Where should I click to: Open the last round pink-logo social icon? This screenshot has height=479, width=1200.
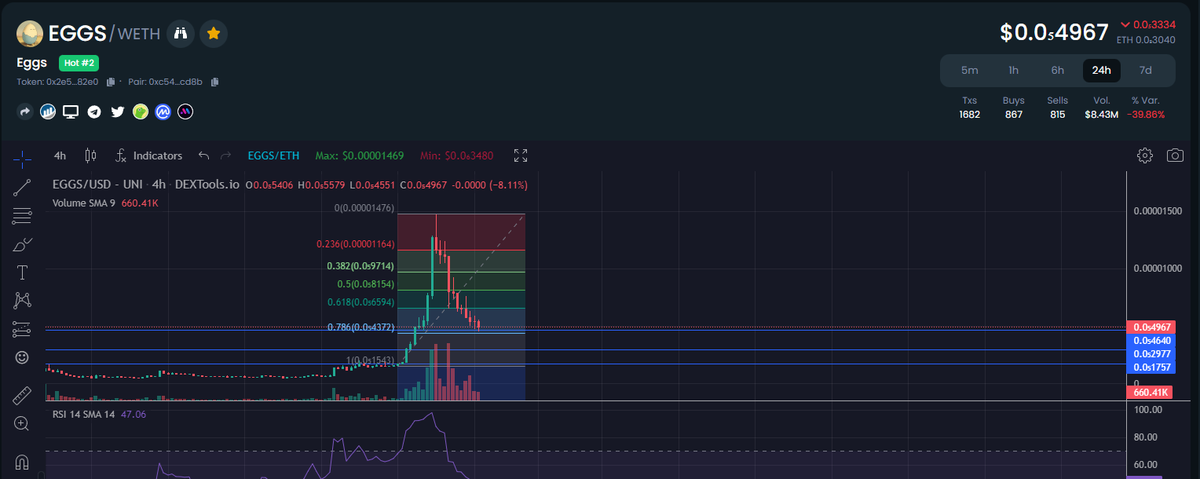point(185,112)
